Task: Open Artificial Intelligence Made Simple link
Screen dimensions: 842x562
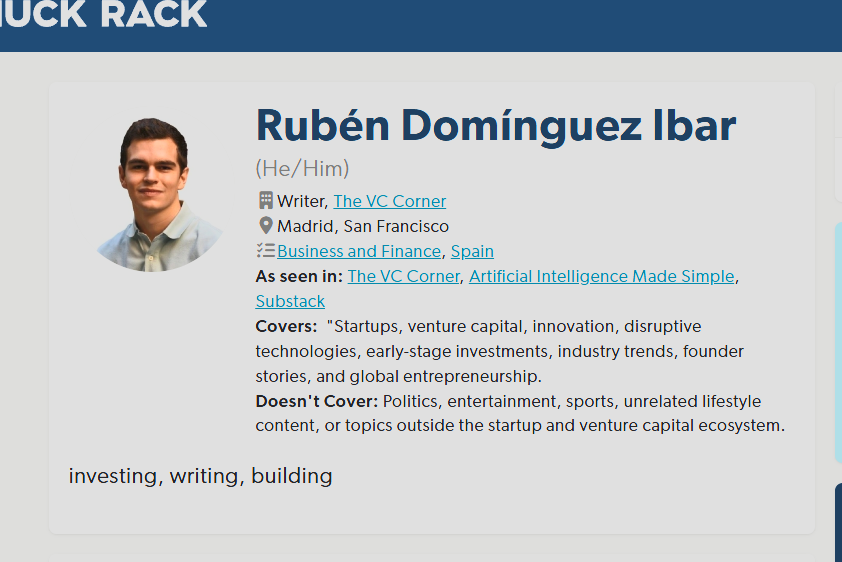Action: point(601,276)
